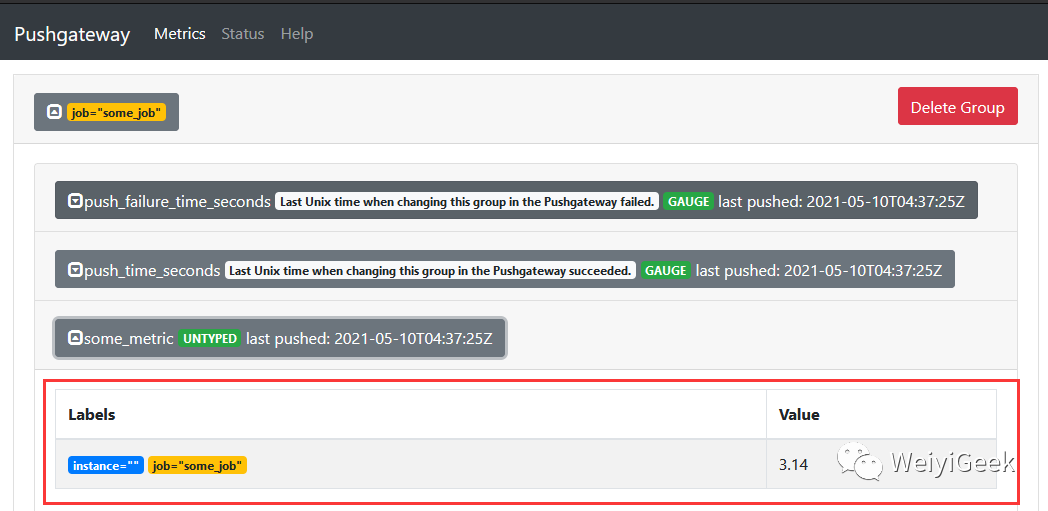
Task: Click last pushed timestamp of some_metric
Action: [x=369, y=339]
